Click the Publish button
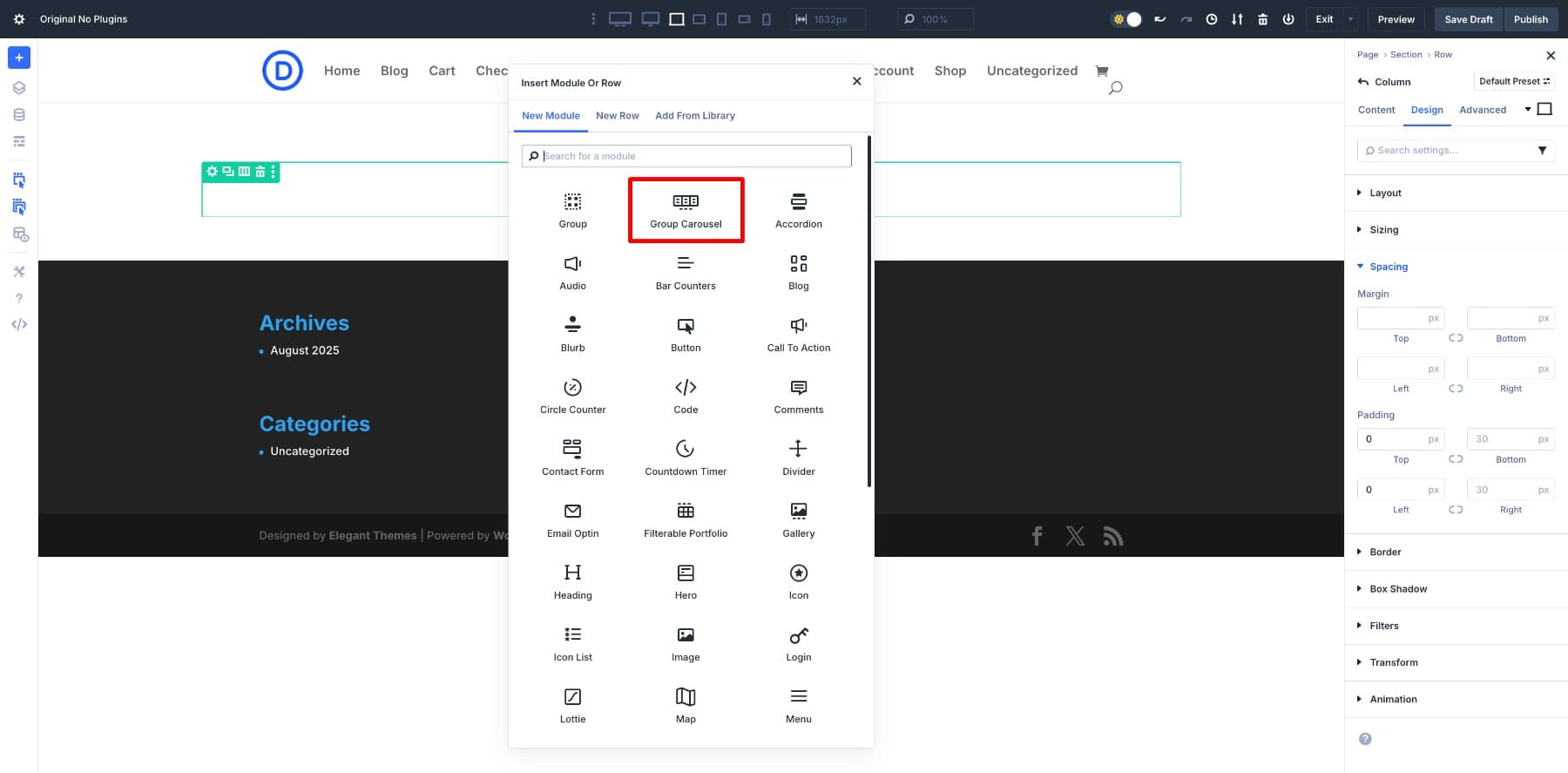This screenshot has width=1568, height=773. point(1531,19)
